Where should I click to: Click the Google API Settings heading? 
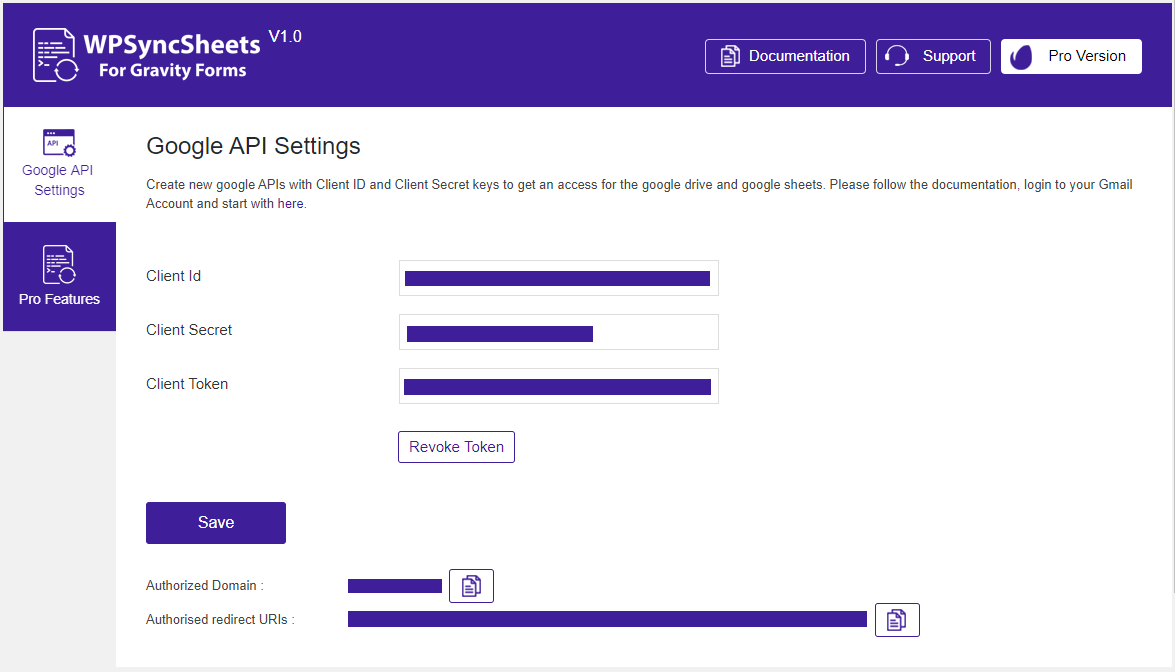tap(253, 146)
